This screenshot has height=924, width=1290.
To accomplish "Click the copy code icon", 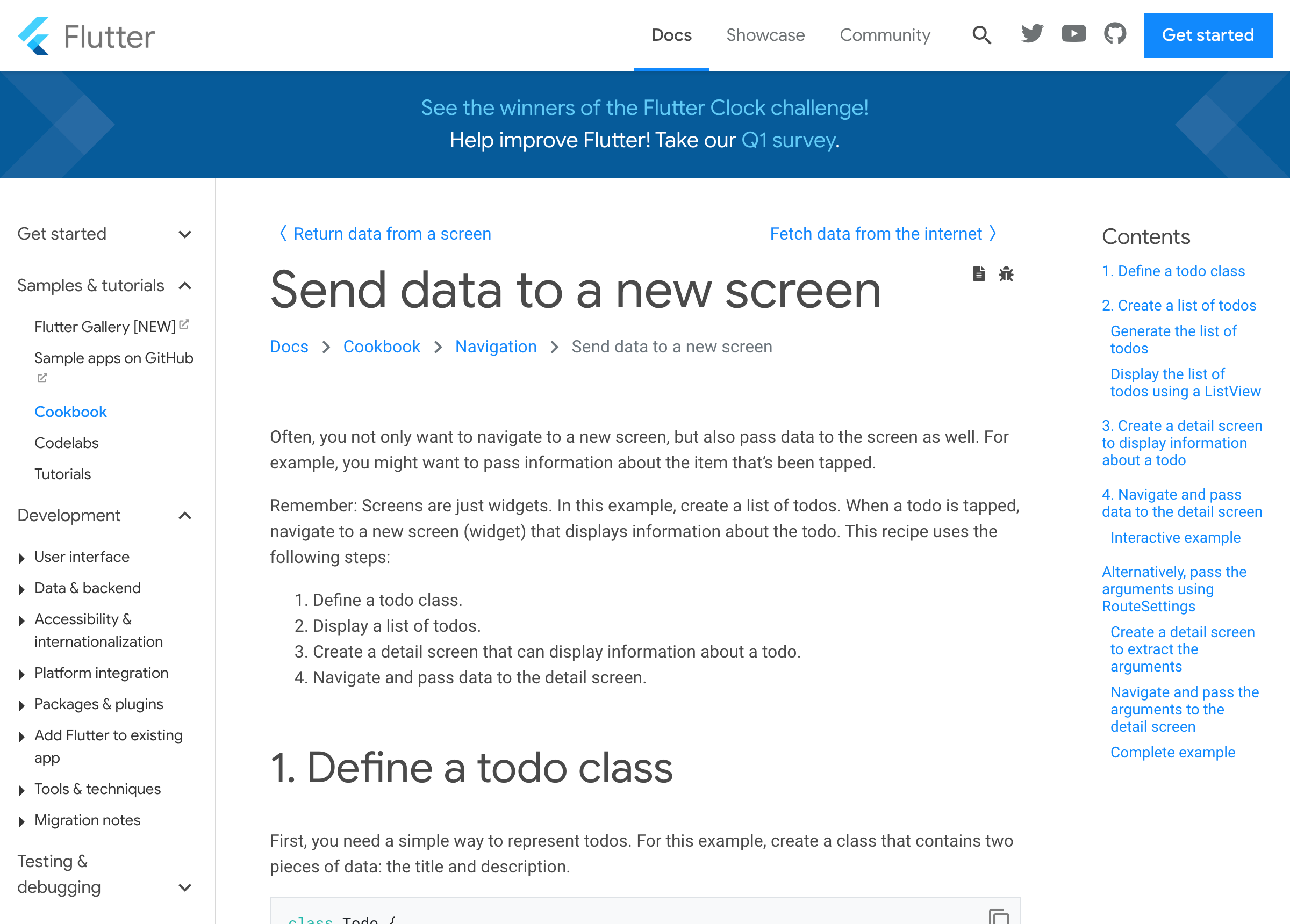I will pos(999,916).
